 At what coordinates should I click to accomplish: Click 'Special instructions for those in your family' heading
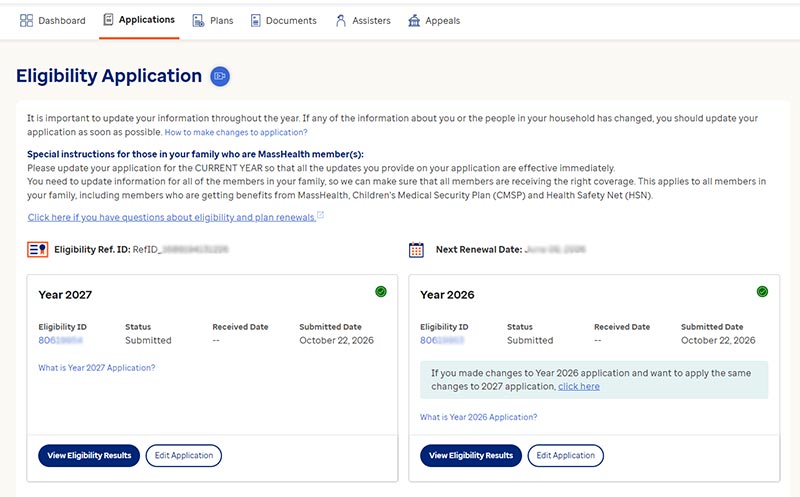195,154
